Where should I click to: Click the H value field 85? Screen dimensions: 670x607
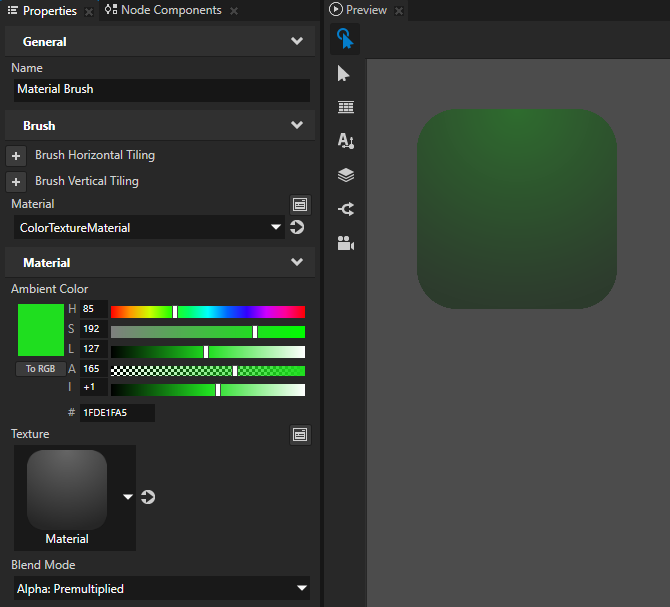coord(94,309)
